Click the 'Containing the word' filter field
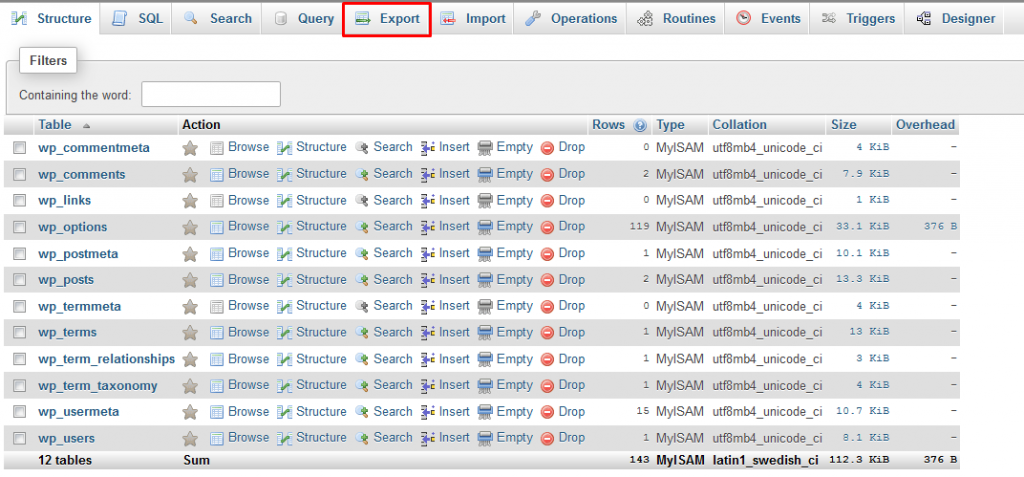 click(x=211, y=95)
